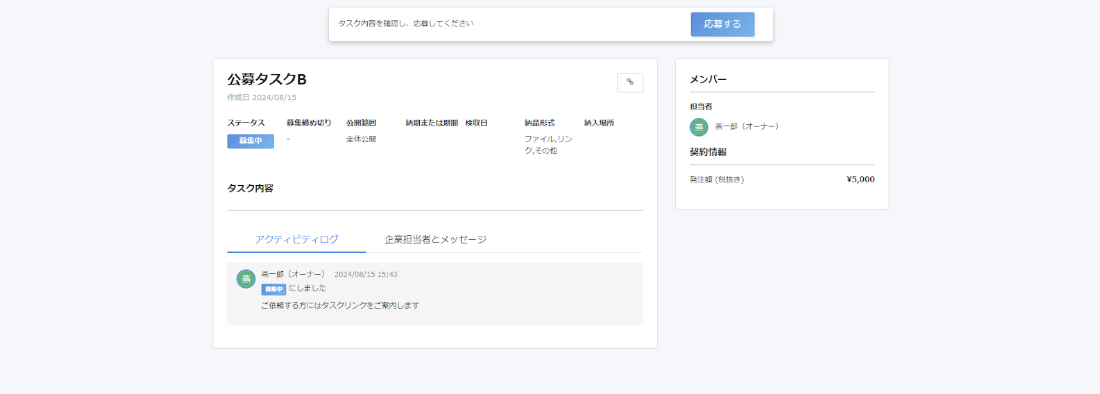Click the 納期または期間 column label
The width and height of the screenshot is (1100, 394).
(x=432, y=123)
